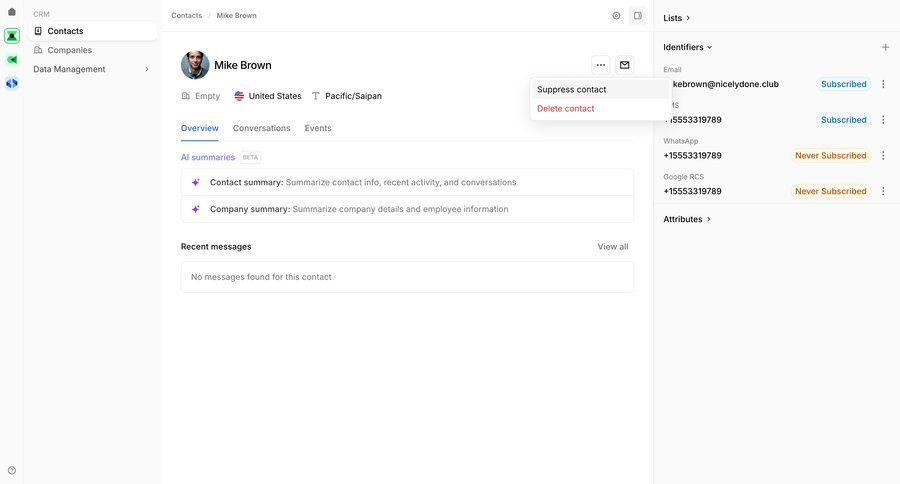
Task: Generate the Contact summary
Action: click(x=408, y=183)
